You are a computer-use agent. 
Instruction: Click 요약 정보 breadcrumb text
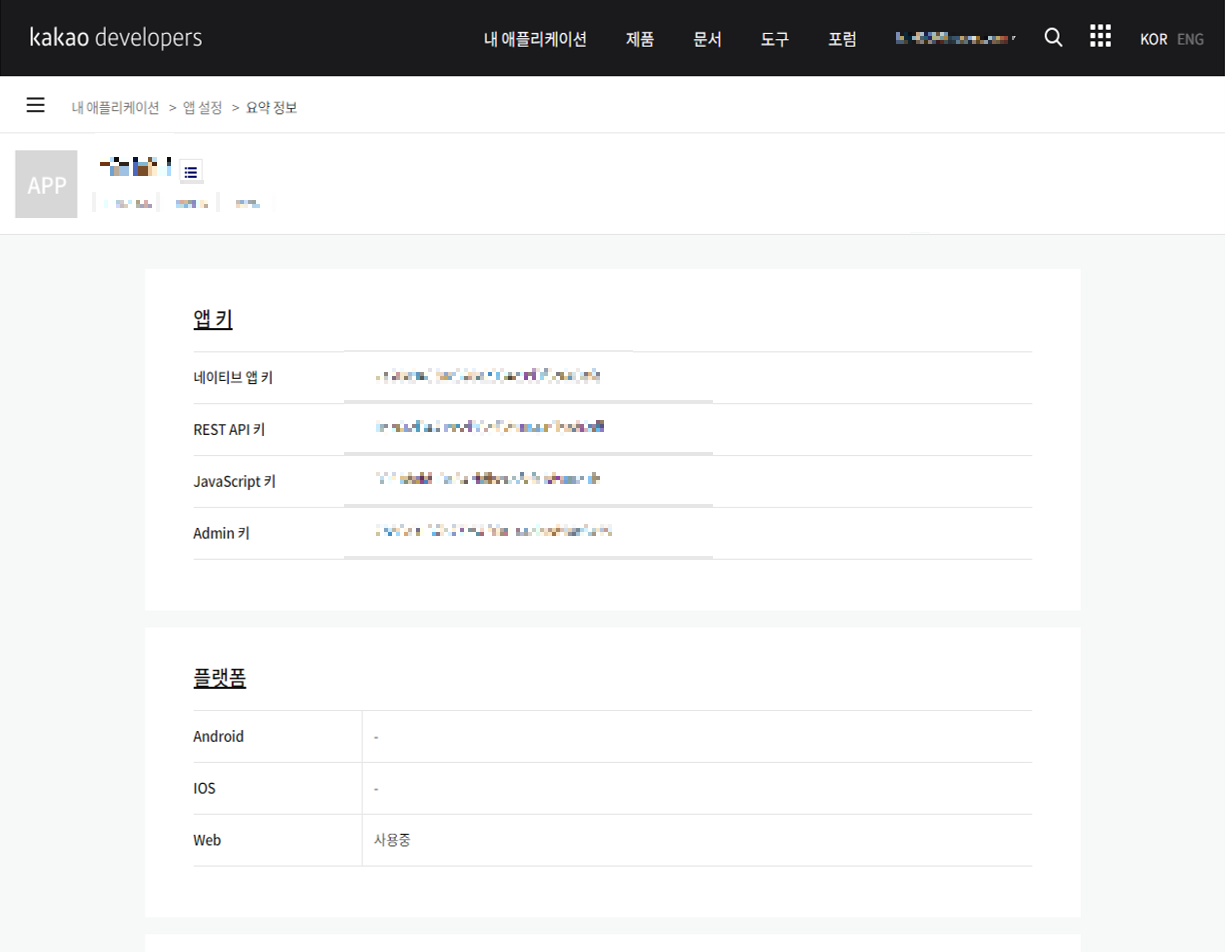(x=271, y=107)
